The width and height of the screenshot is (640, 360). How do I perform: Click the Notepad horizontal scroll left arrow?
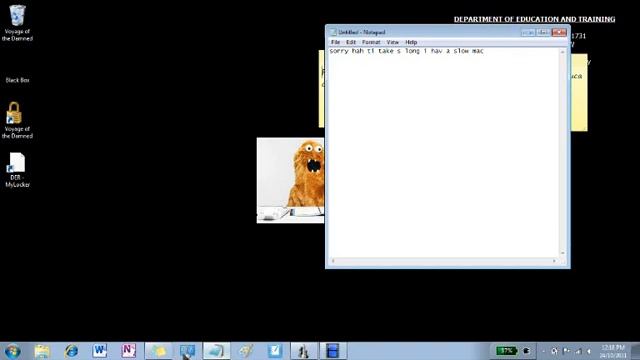pos(333,261)
